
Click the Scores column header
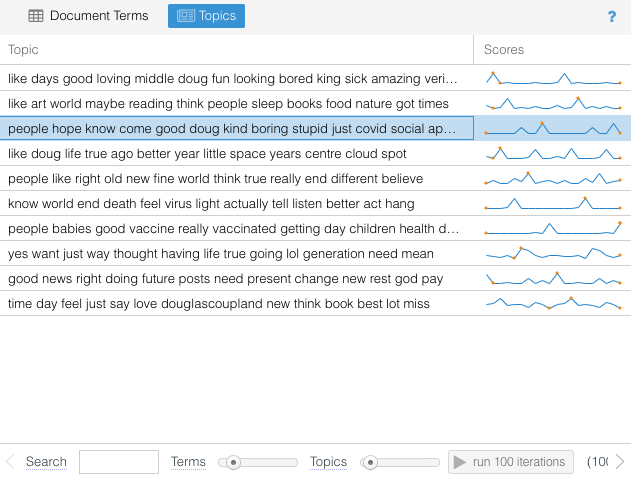pyautogui.click(x=504, y=50)
